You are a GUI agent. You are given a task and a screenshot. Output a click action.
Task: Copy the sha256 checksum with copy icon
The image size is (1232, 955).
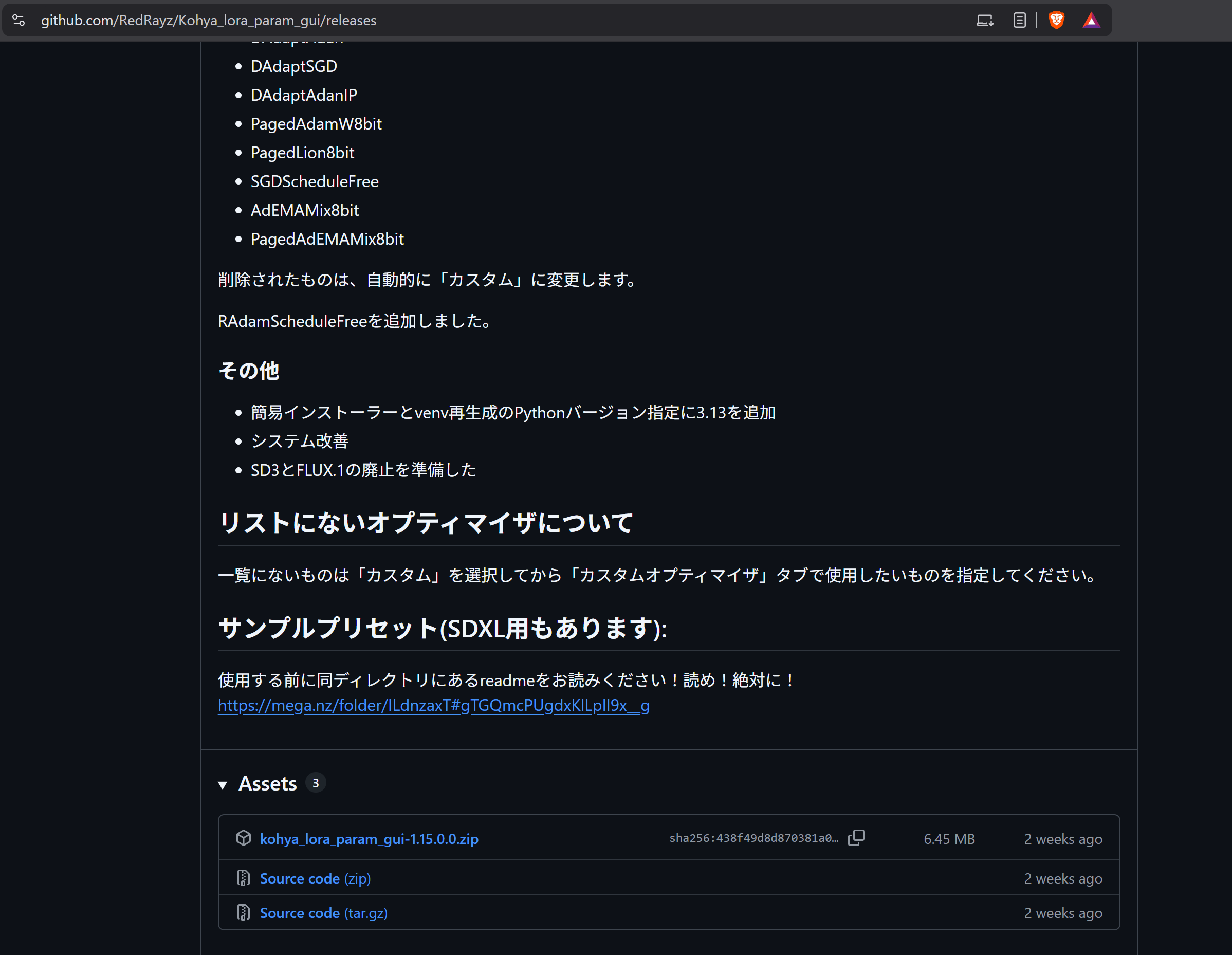click(856, 838)
